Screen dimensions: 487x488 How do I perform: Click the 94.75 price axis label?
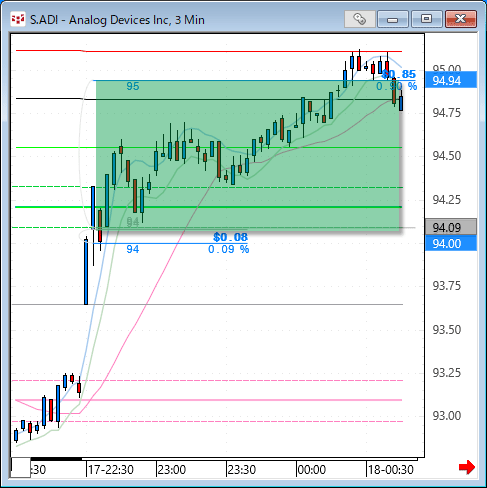pyautogui.click(x=447, y=113)
